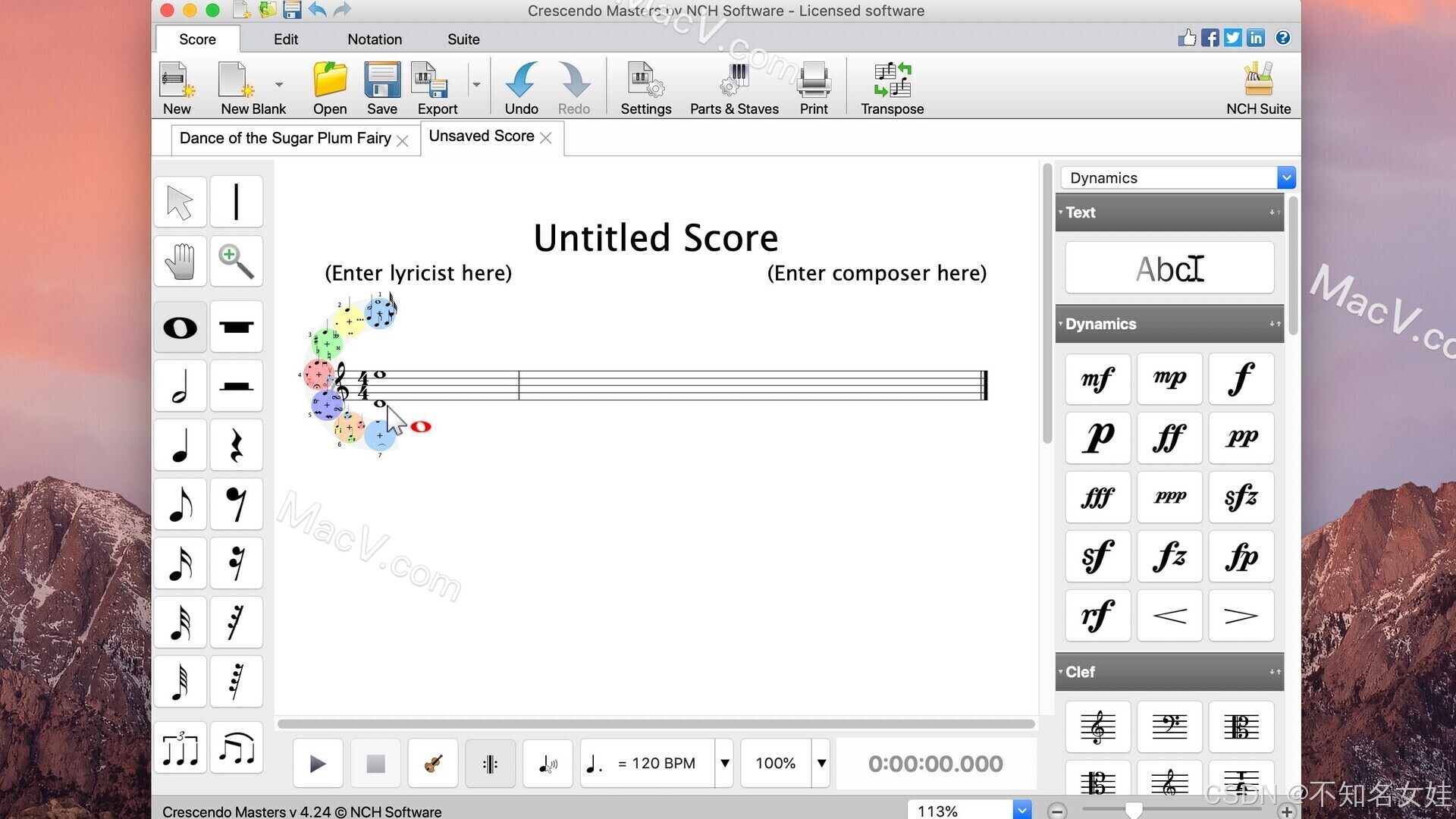
Task: Choose the triplet tuplet tool
Action: [180, 748]
